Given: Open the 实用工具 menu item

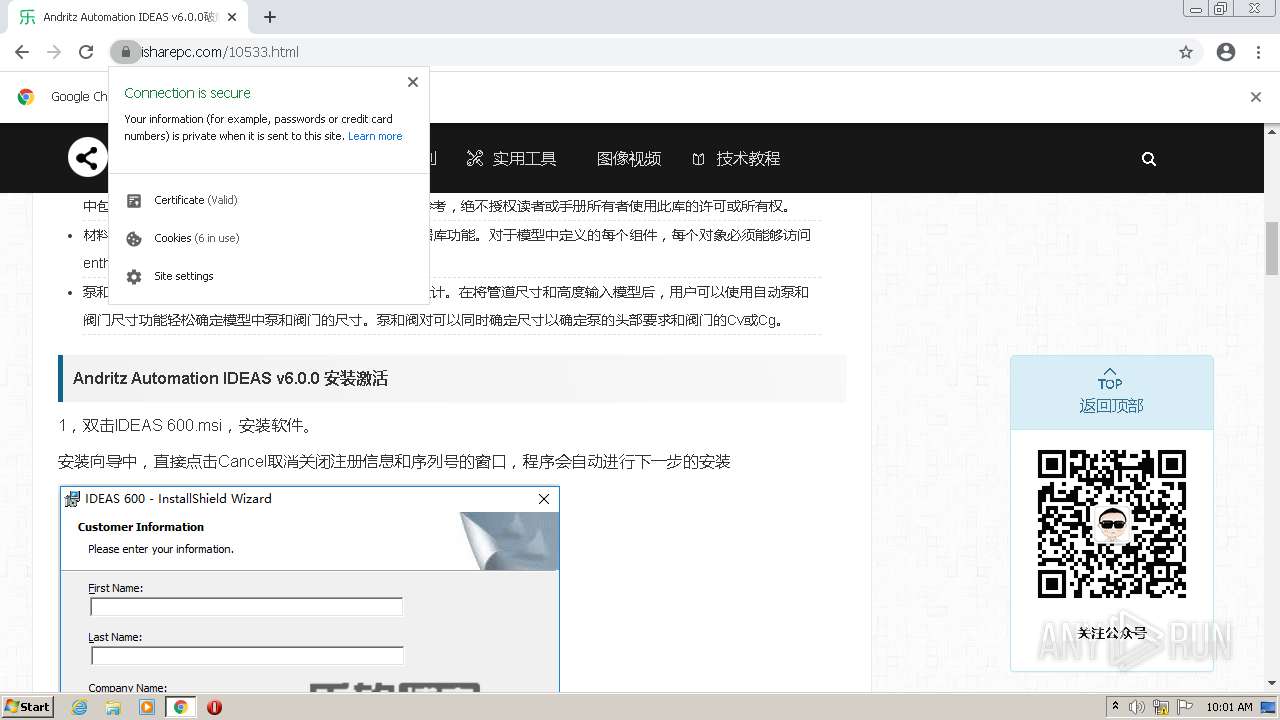Looking at the screenshot, I should [x=512, y=158].
